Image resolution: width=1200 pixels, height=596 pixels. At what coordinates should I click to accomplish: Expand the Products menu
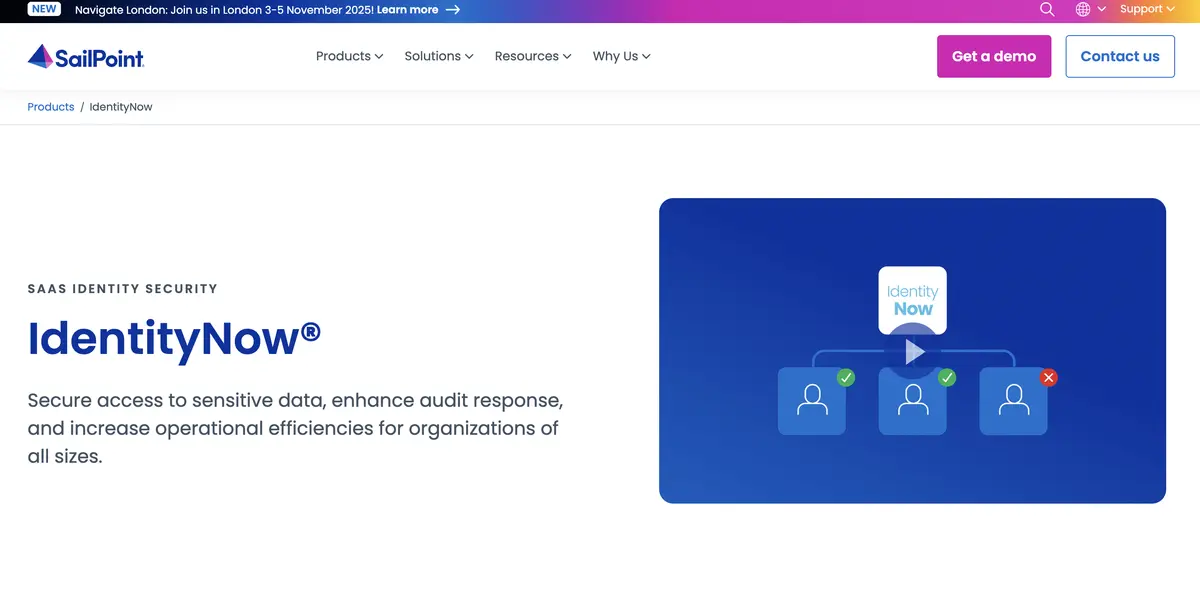pyautogui.click(x=349, y=56)
